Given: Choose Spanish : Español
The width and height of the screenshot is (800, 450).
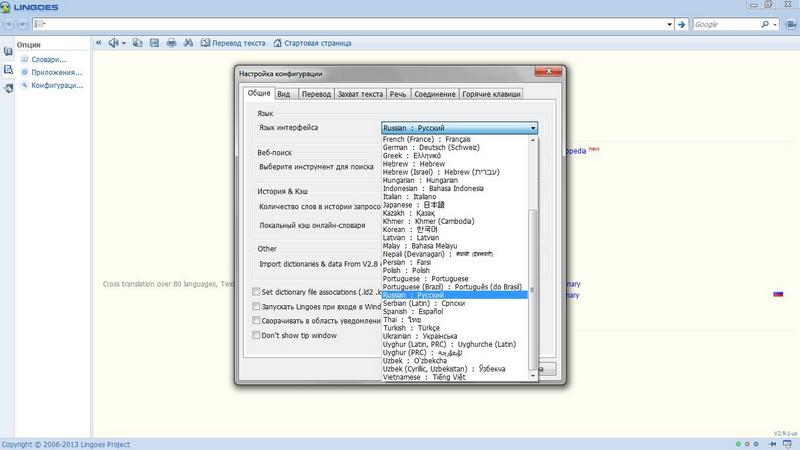Looking at the screenshot, I should tap(455, 311).
